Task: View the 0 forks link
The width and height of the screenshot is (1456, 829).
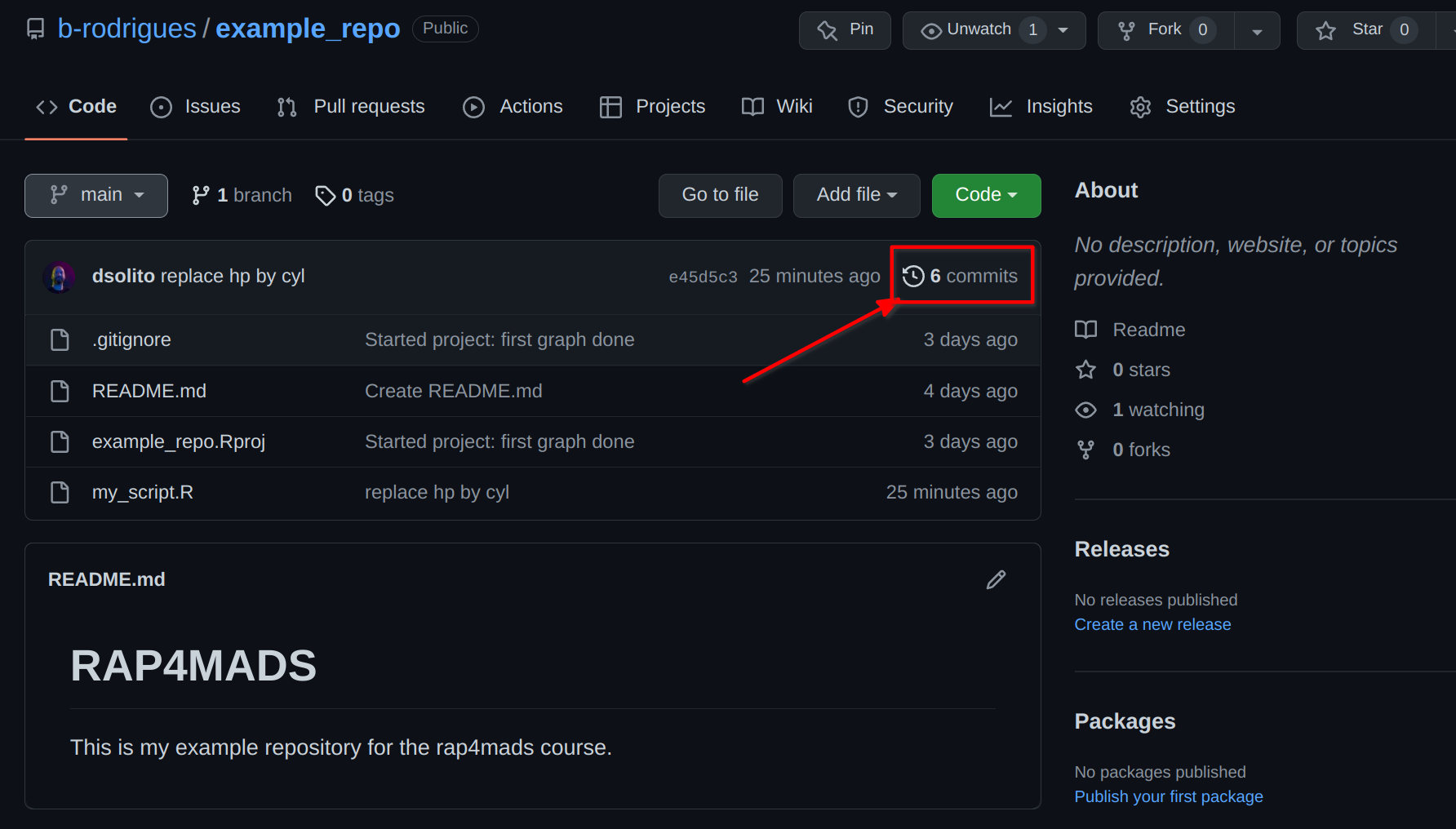Action: (1123, 450)
